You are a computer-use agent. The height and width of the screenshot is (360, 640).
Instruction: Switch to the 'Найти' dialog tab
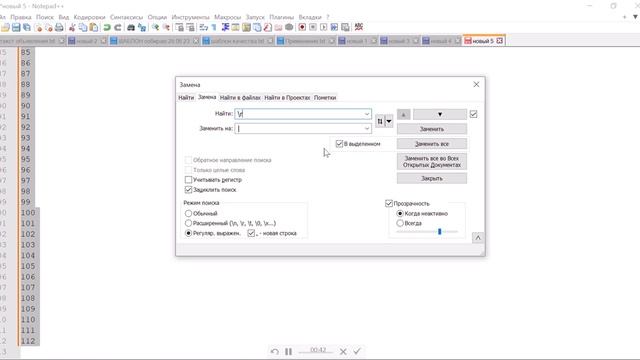pos(186,98)
